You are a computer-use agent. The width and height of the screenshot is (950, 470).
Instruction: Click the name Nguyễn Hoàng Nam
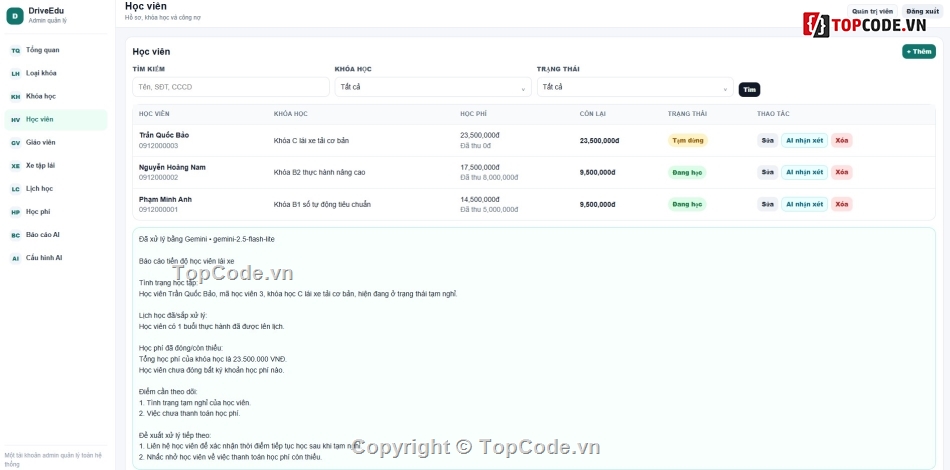coord(172,167)
